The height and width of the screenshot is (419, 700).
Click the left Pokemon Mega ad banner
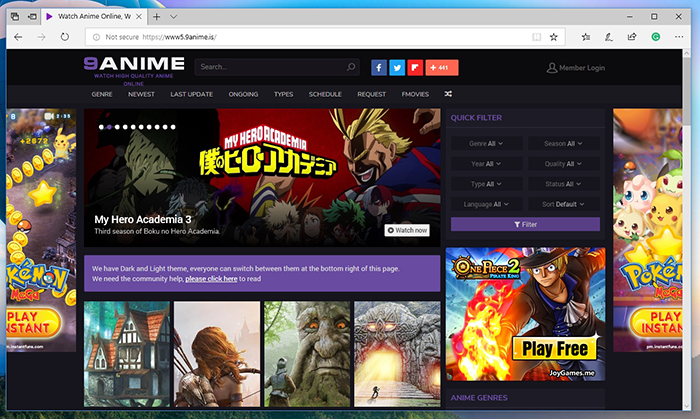41,230
